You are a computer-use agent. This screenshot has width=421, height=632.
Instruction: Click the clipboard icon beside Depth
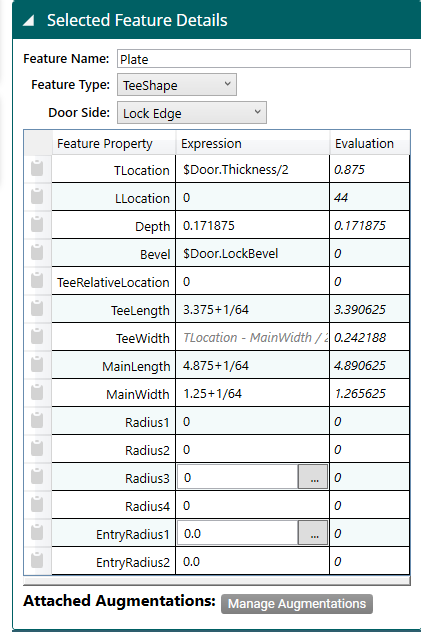click(37, 224)
